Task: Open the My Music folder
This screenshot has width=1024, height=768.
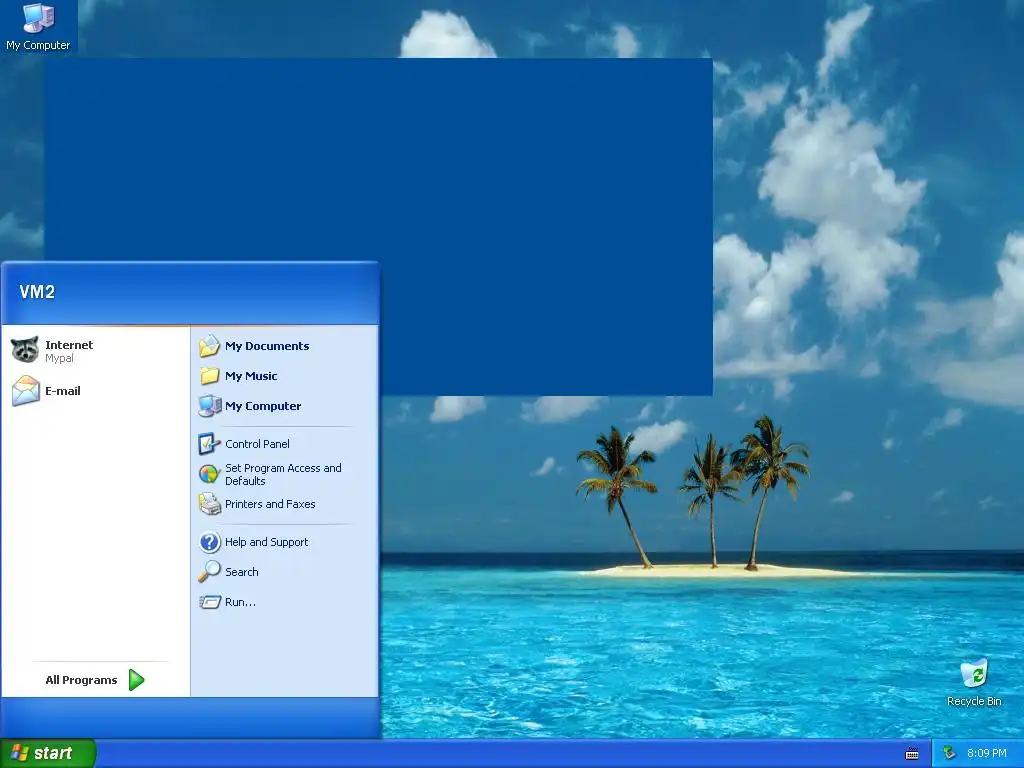Action: click(283, 376)
